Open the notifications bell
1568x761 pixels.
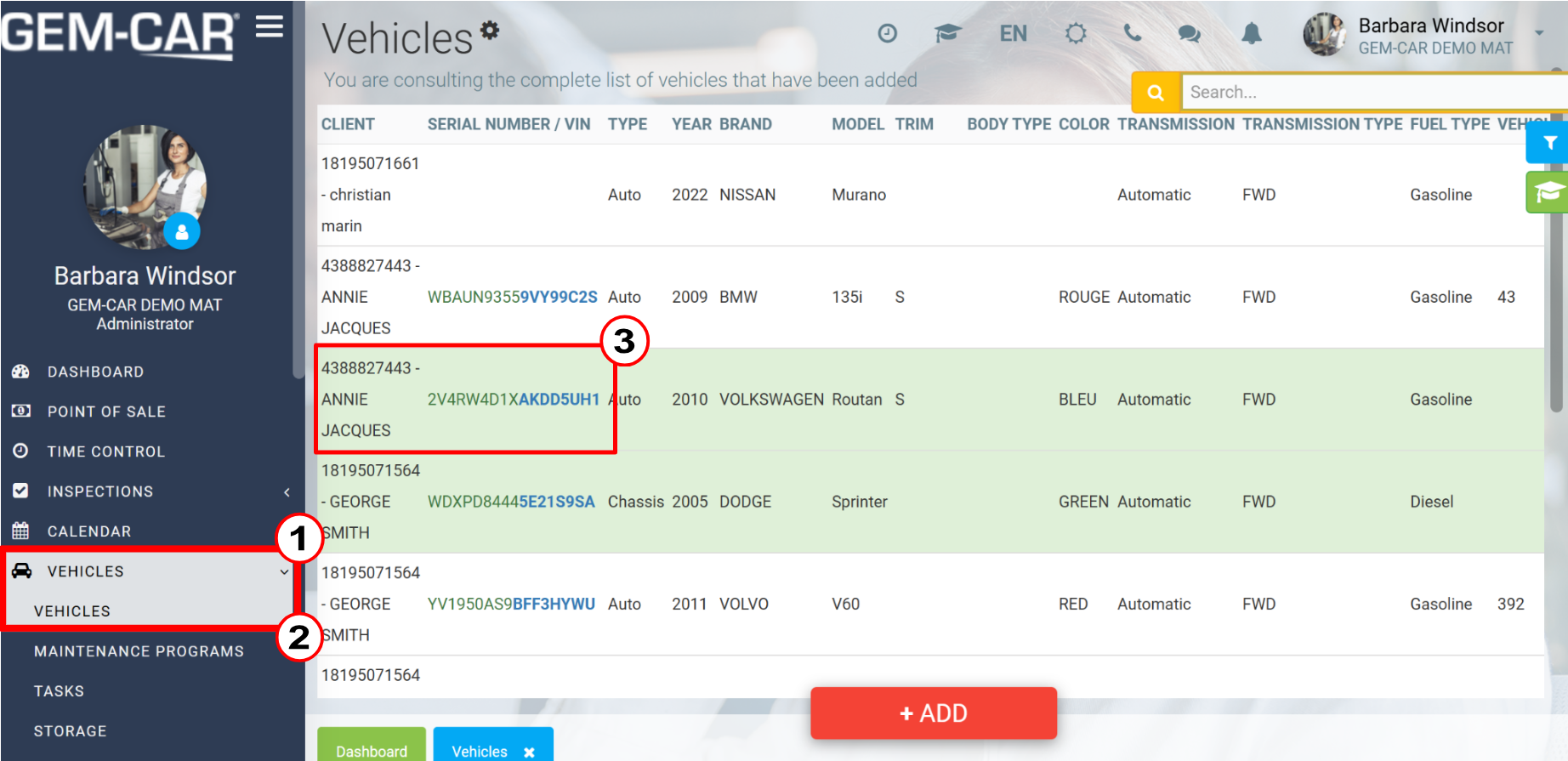tap(1251, 33)
